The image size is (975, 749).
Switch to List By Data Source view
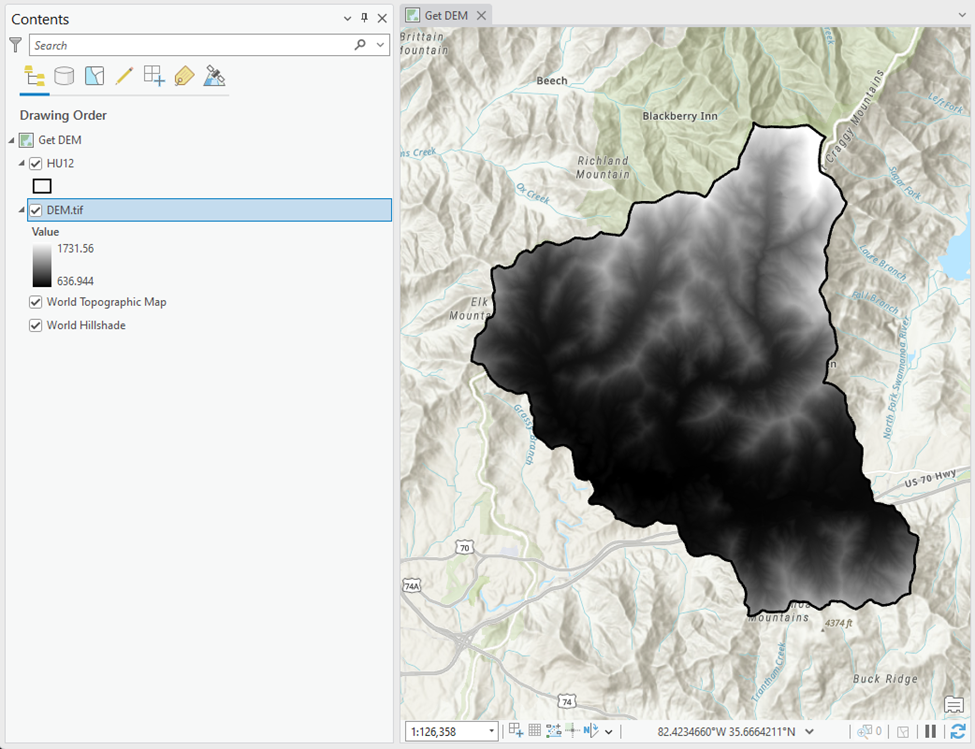[64, 76]
